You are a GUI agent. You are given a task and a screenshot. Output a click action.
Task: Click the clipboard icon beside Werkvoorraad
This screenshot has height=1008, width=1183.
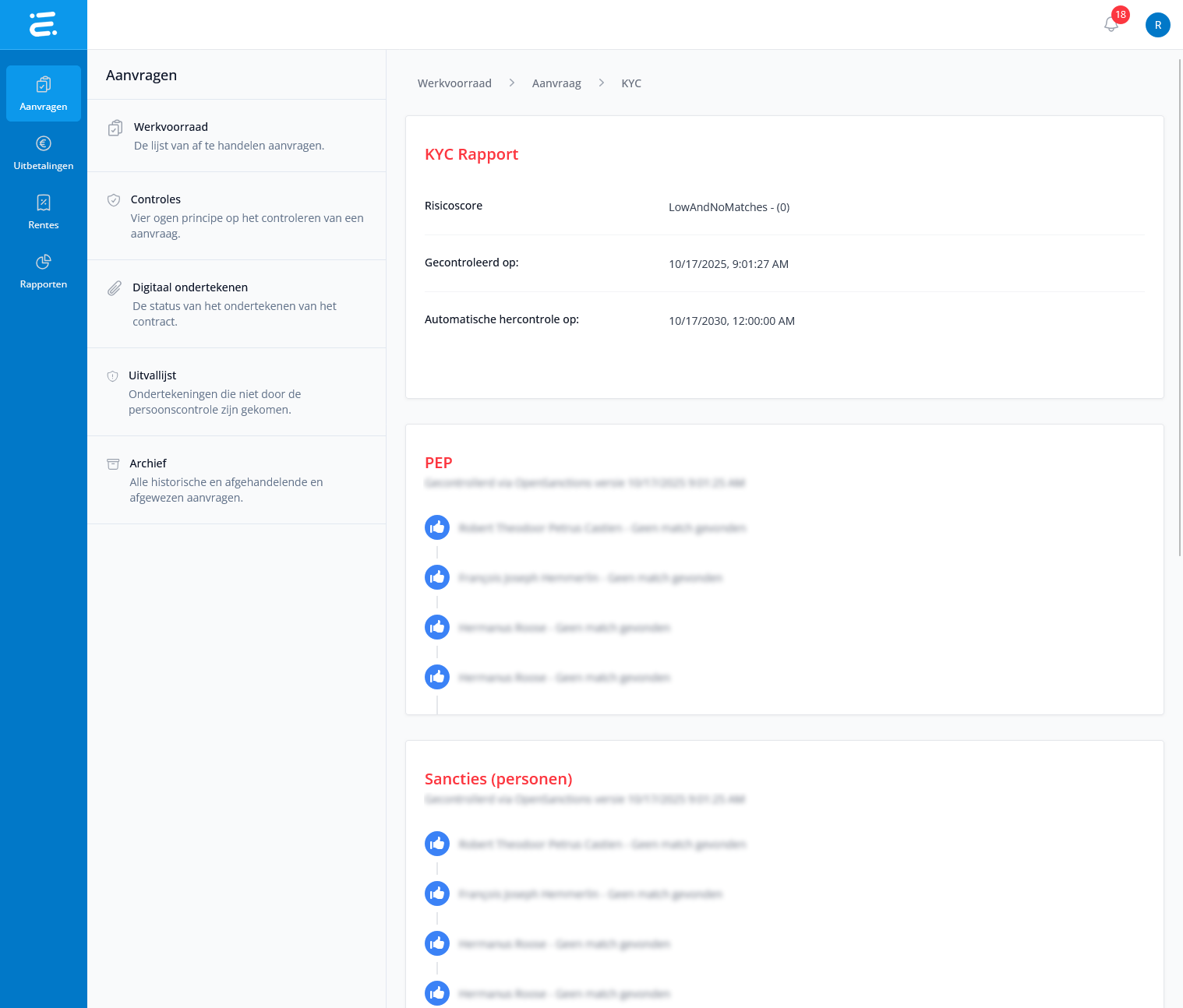[x=115, y=128]
